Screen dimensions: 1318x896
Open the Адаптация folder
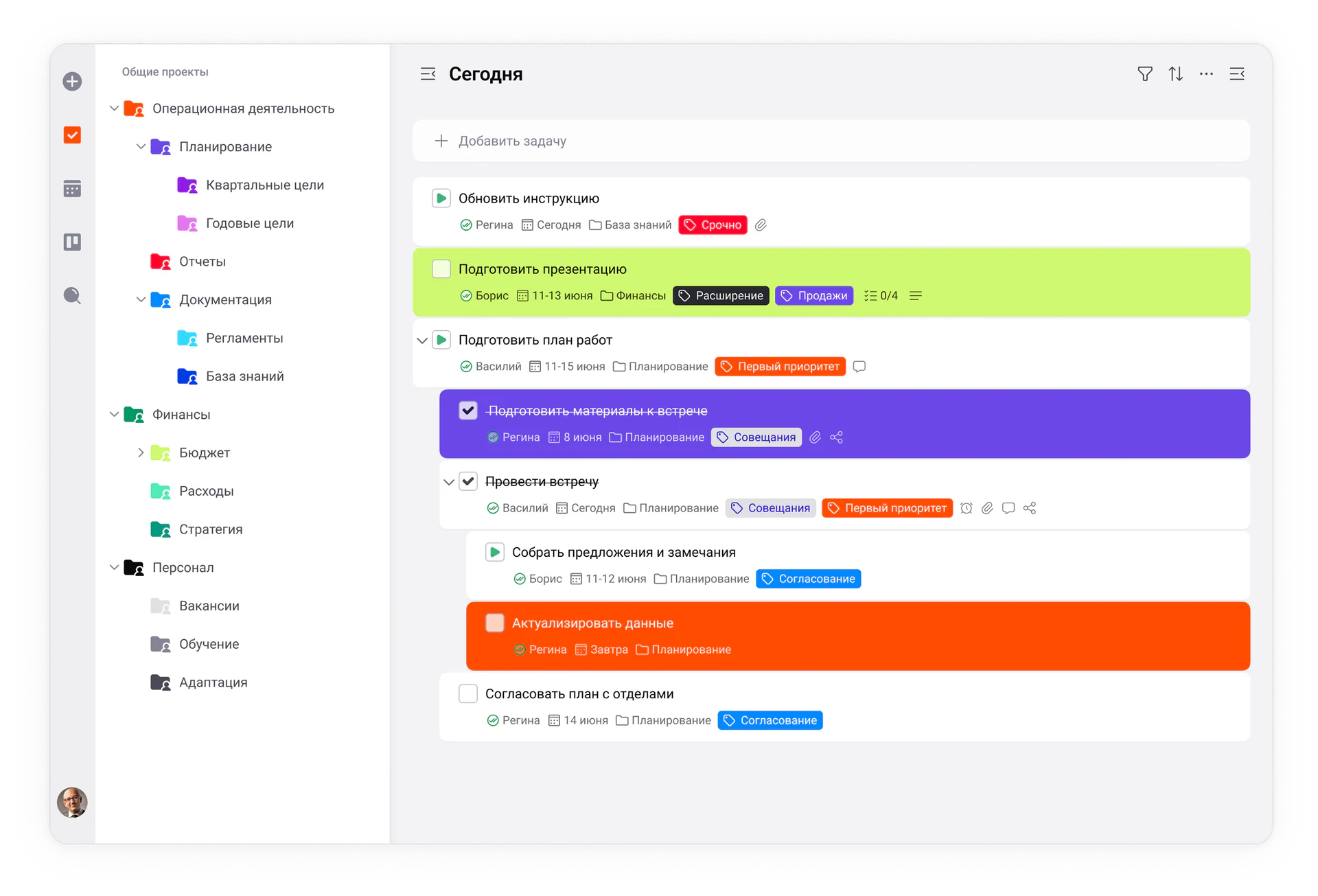[198, 683]
